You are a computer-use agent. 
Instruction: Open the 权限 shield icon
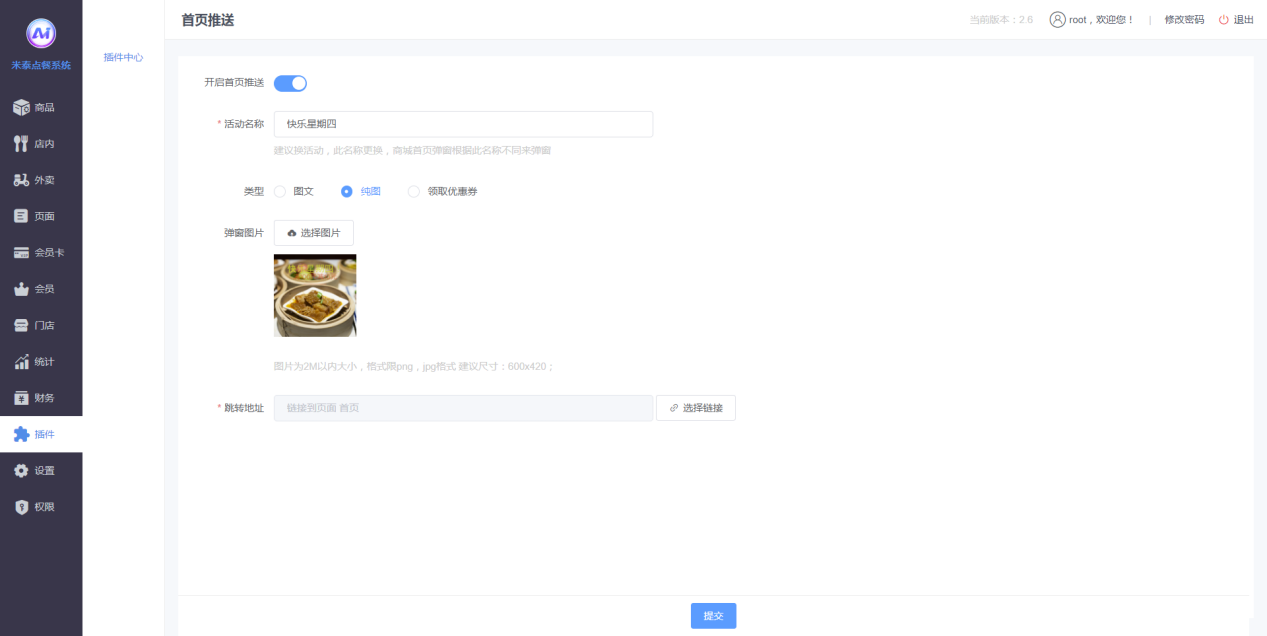pyautogui.click(x=21, y=507)
